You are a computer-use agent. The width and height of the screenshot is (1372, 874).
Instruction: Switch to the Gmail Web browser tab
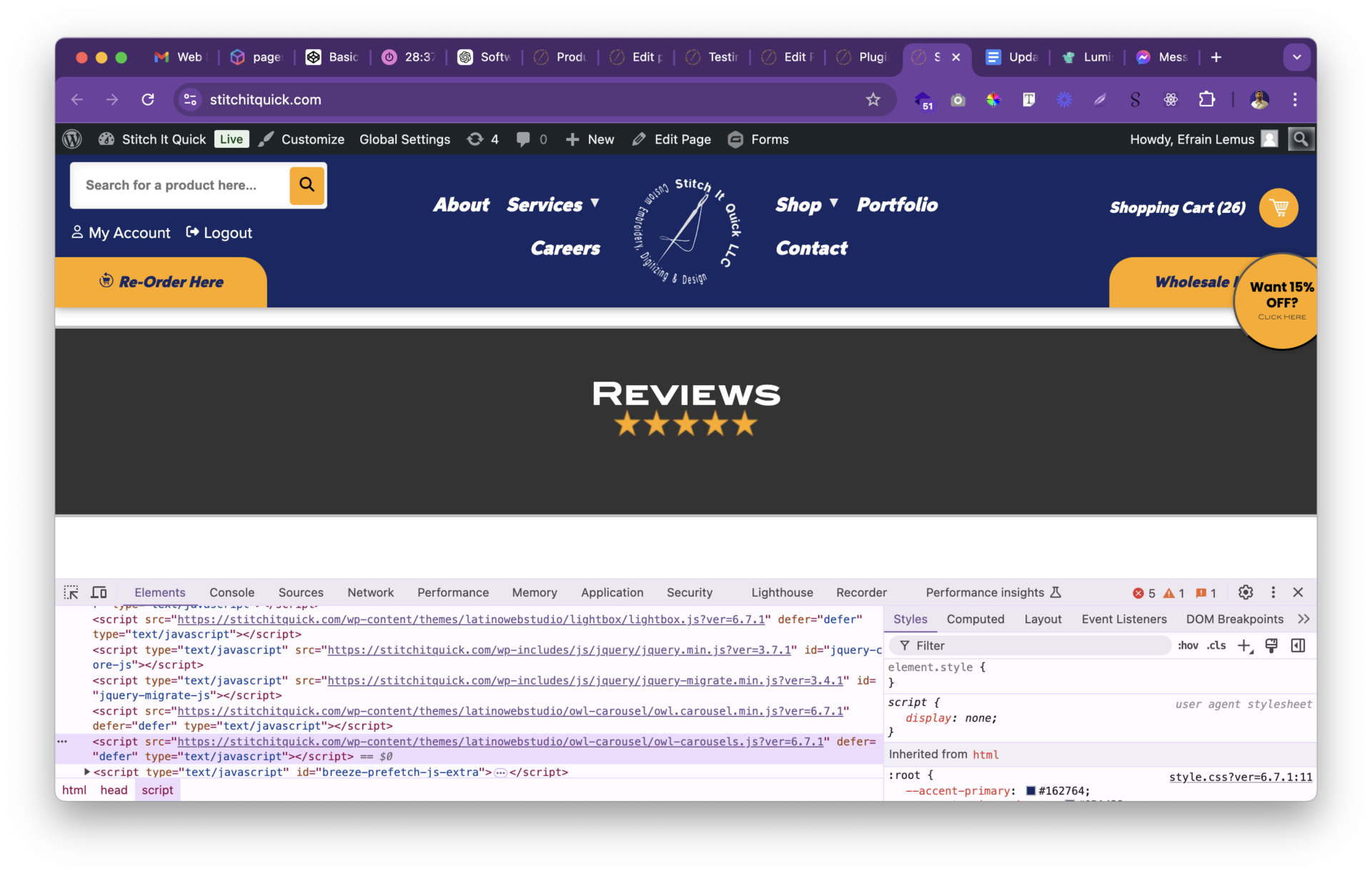click(179, 57)
